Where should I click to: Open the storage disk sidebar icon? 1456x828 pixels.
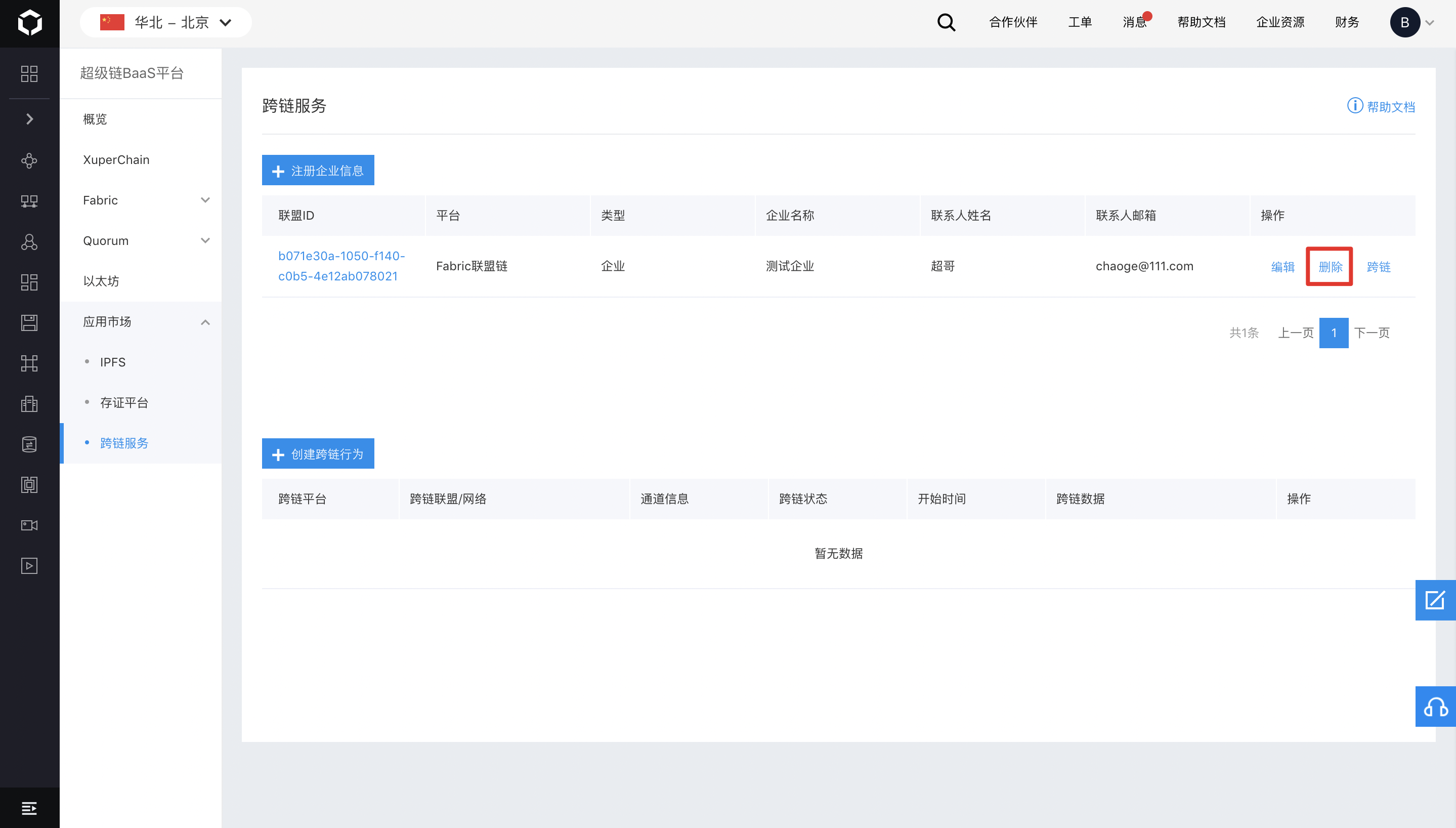[x=29, y=323]
